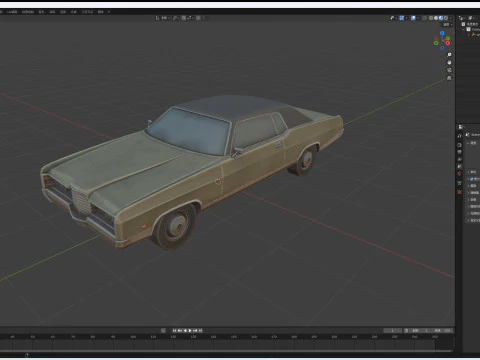Toggle perspective/orthographic grid button
480x360 pixels.
(449, 78)
